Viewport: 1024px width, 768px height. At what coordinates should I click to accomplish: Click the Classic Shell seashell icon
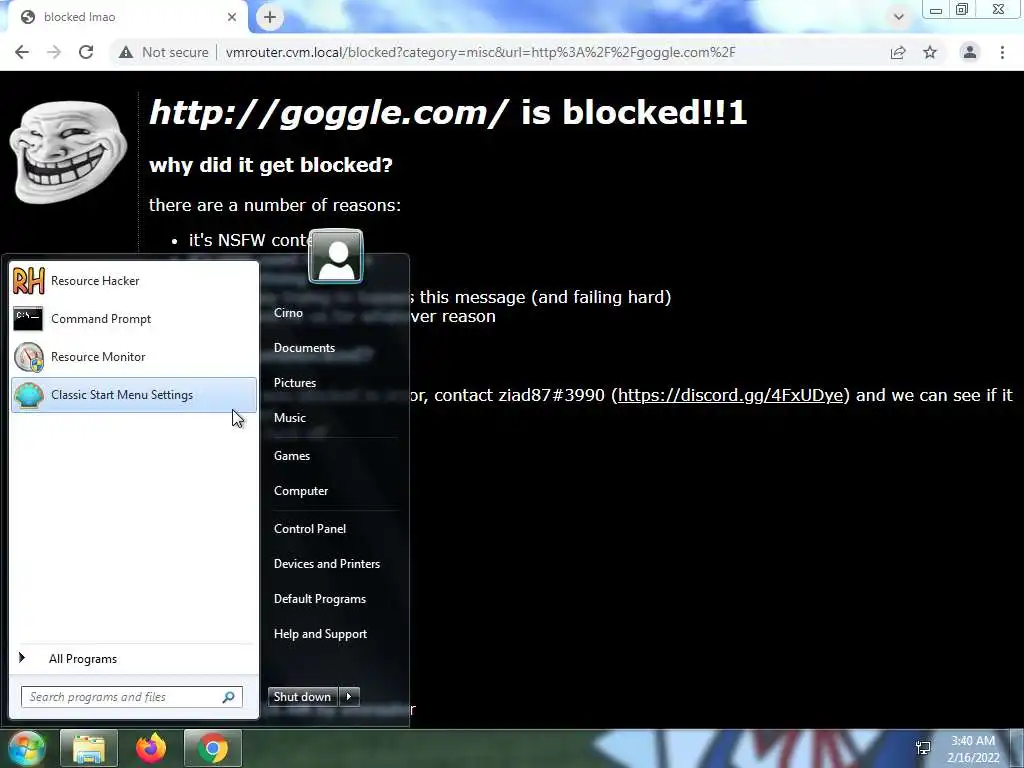click(x=29, y=395)
